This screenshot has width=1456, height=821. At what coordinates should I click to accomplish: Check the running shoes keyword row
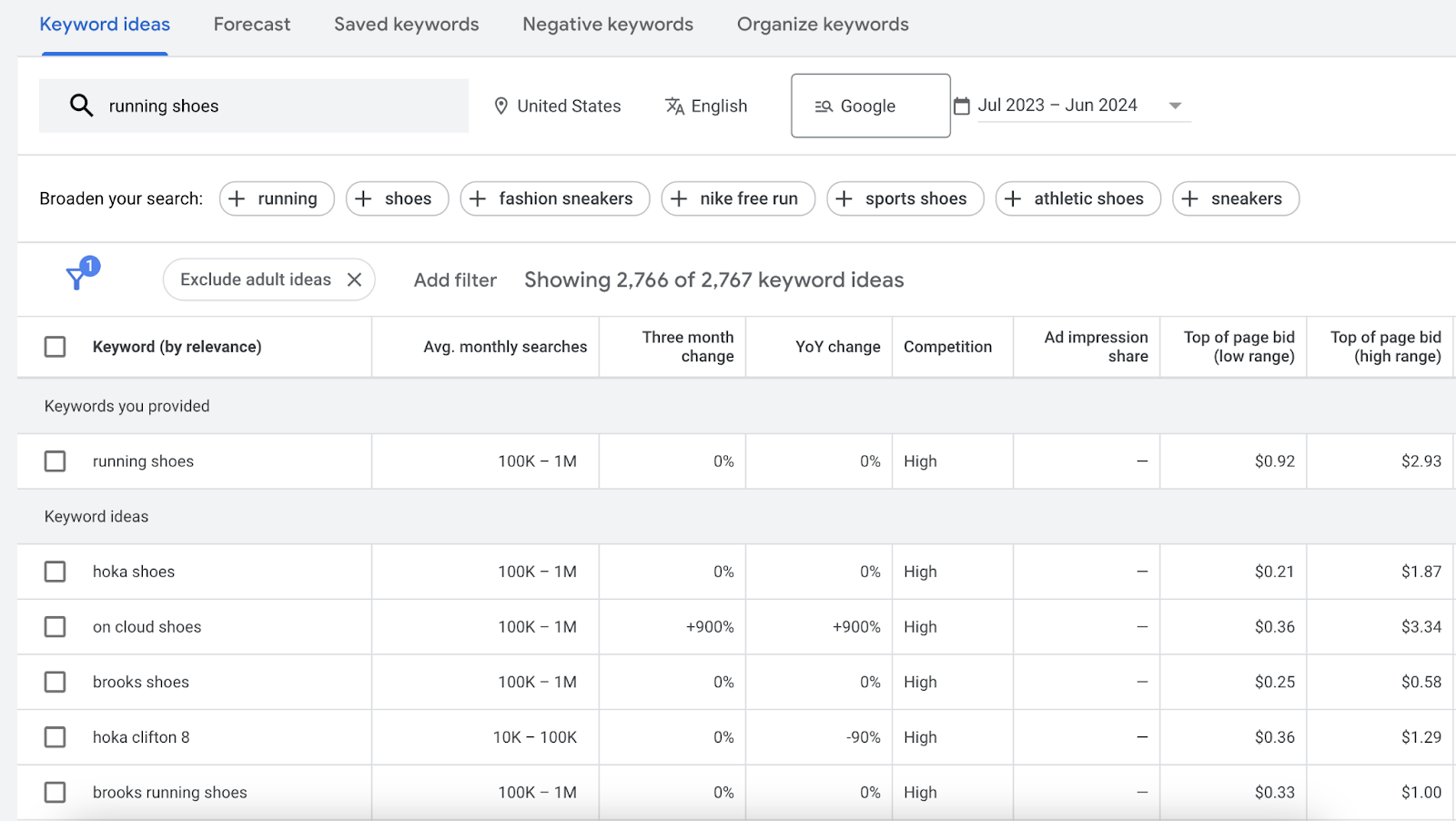56,461
